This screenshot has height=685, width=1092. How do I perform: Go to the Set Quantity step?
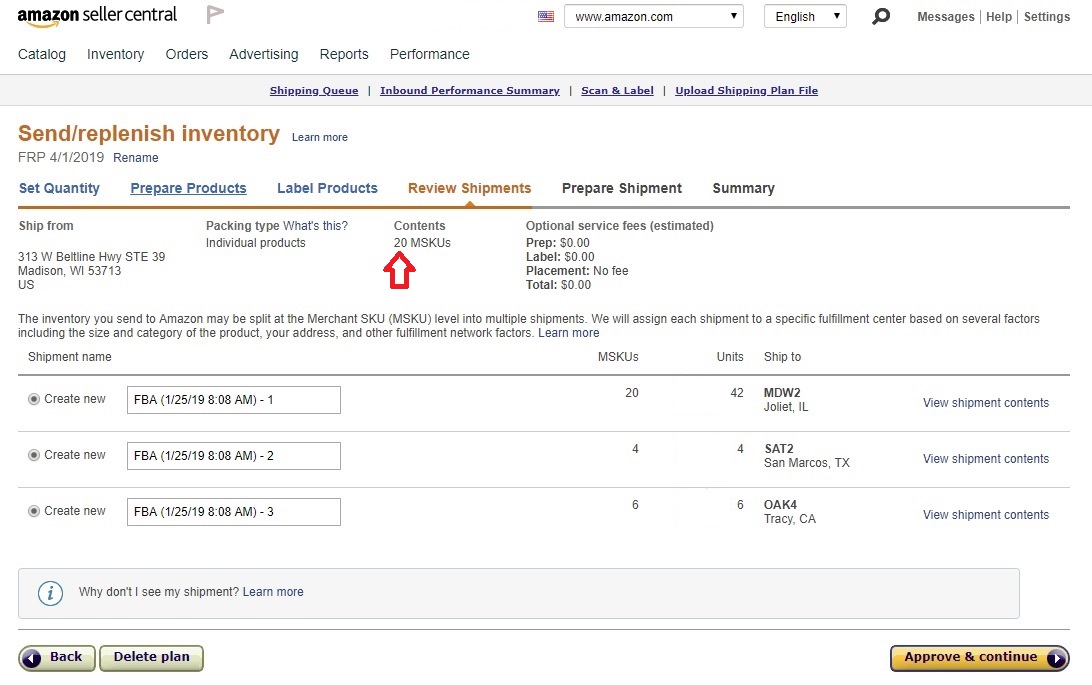59,188
